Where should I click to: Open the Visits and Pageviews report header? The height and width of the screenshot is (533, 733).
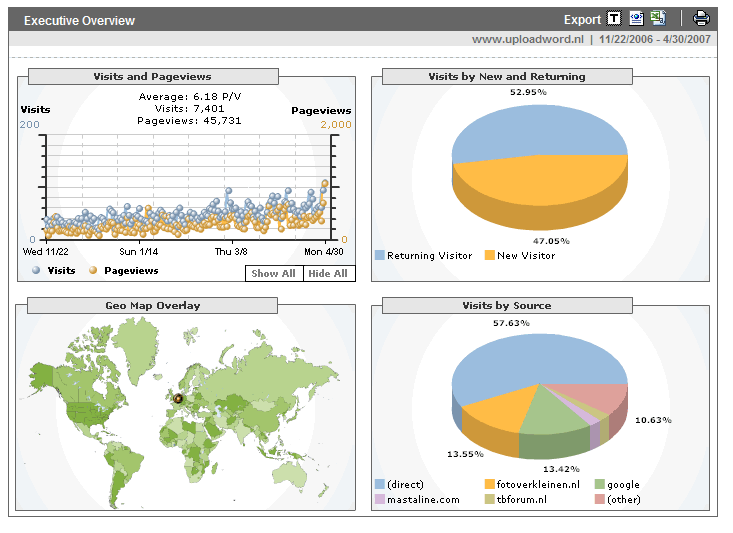[153, 77]
